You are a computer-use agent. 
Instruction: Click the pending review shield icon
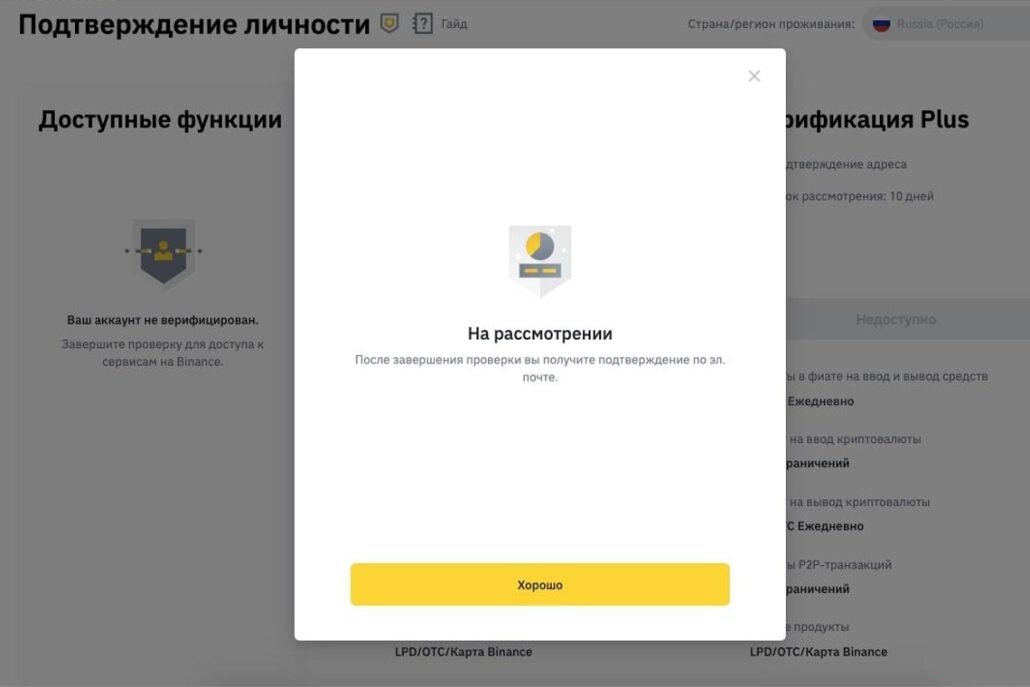[540, 260]
